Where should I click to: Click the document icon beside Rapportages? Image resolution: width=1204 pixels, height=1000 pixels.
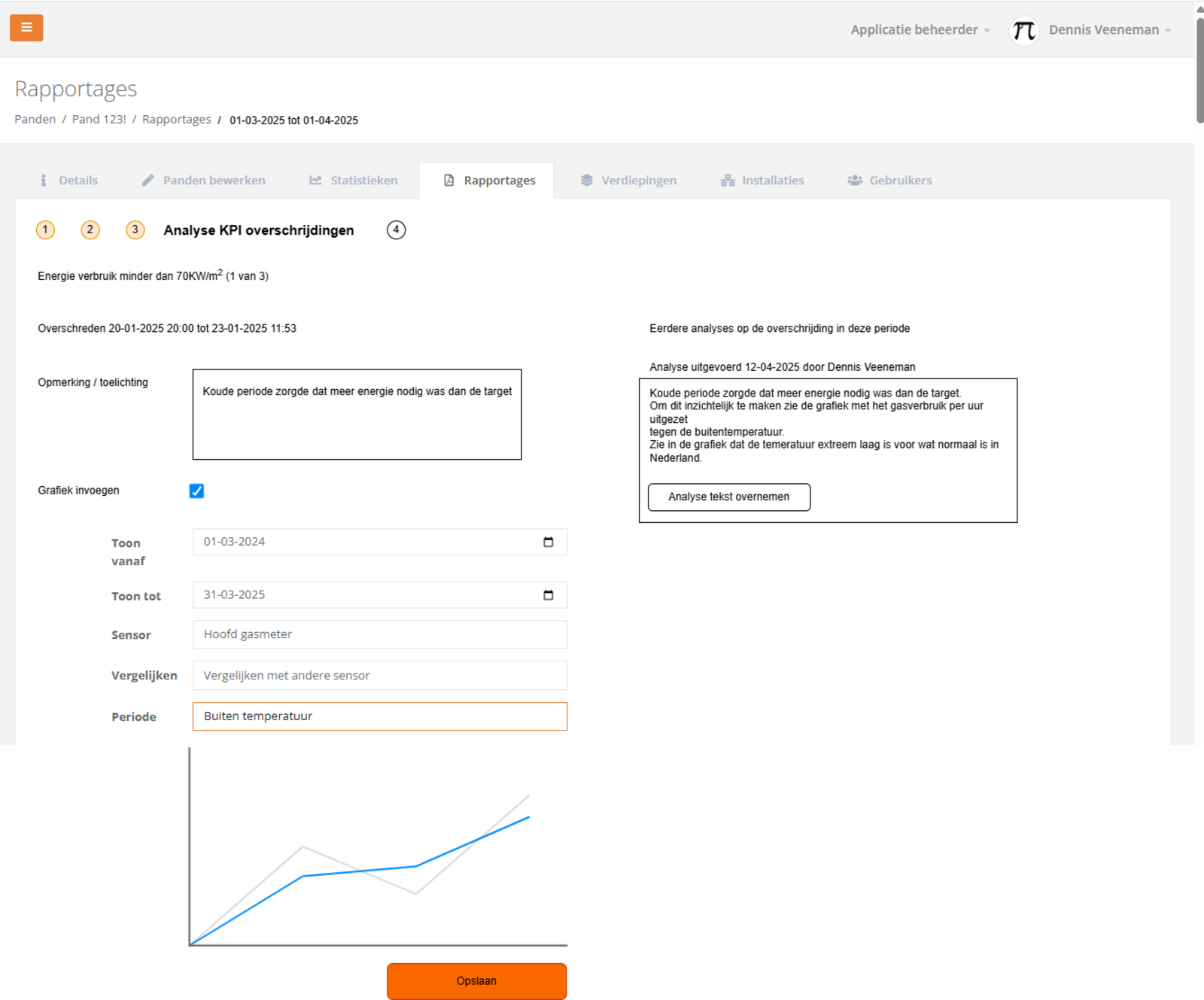pos(449,181)
